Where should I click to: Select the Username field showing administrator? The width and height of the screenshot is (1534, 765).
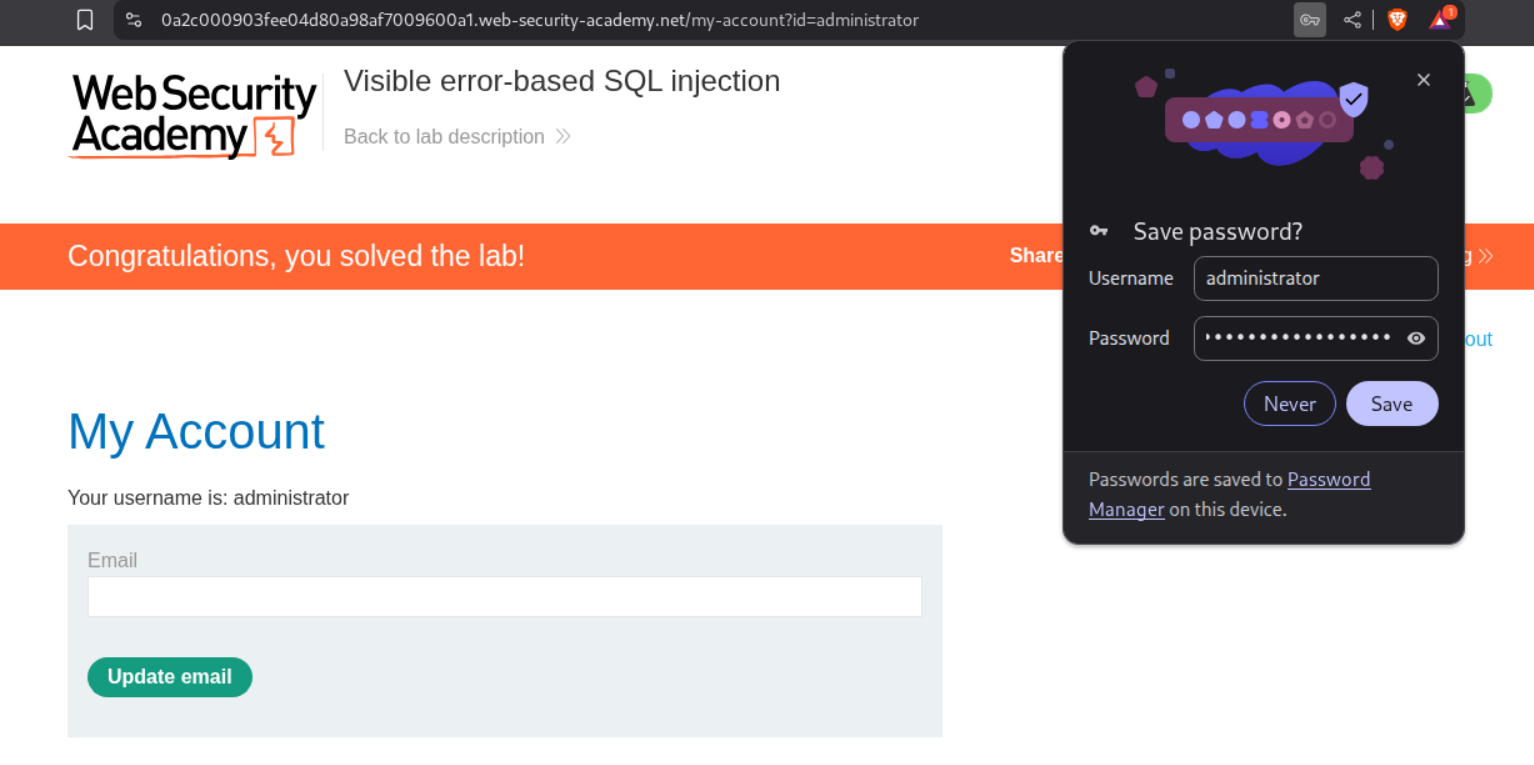(x=1315, y=278)
